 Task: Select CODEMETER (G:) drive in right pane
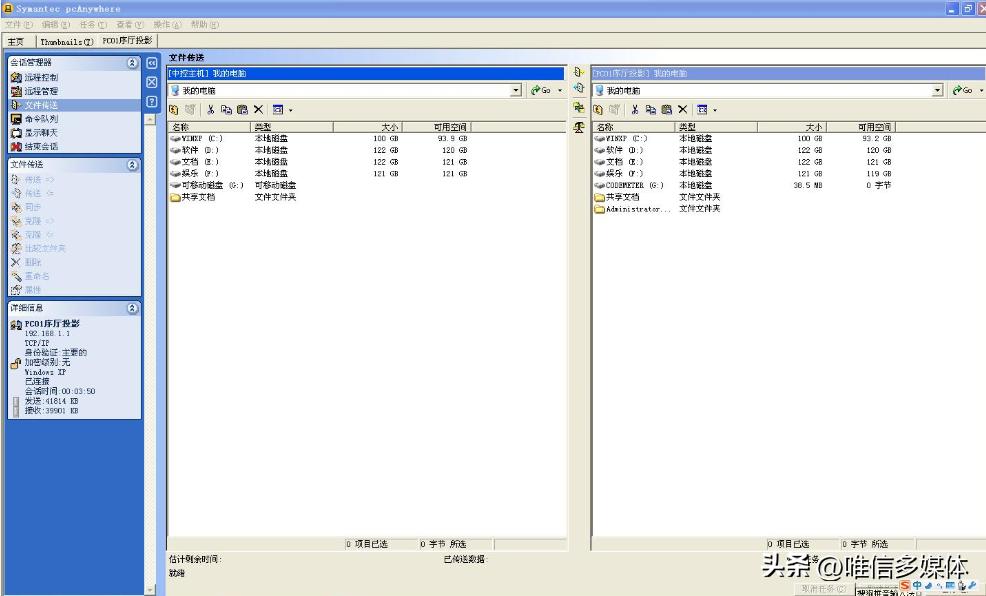(634, 185)
